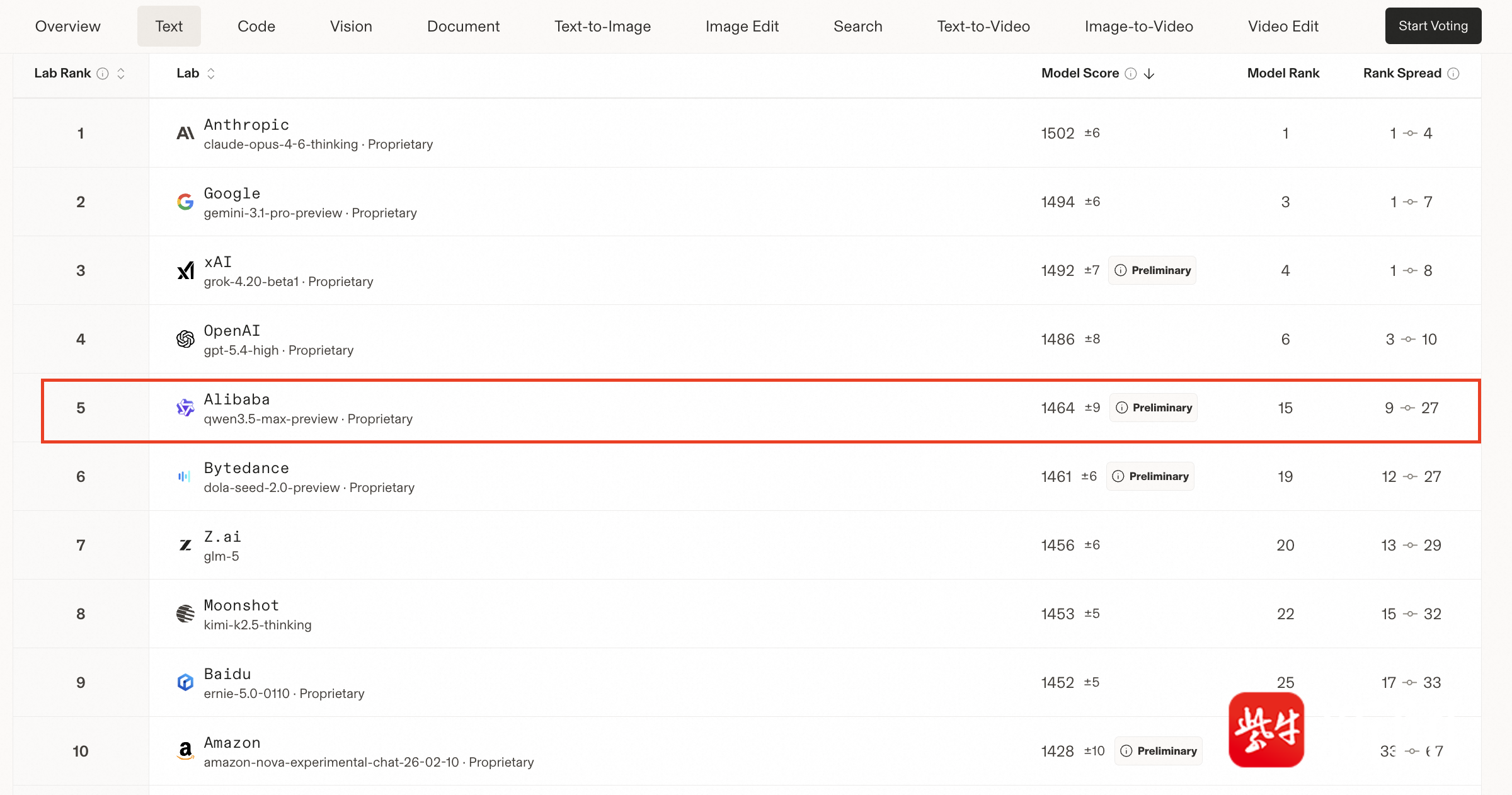Viewport: 1512px width, 795px height.
Task: Click the xAI logo icon
Action: click(185, 271)
